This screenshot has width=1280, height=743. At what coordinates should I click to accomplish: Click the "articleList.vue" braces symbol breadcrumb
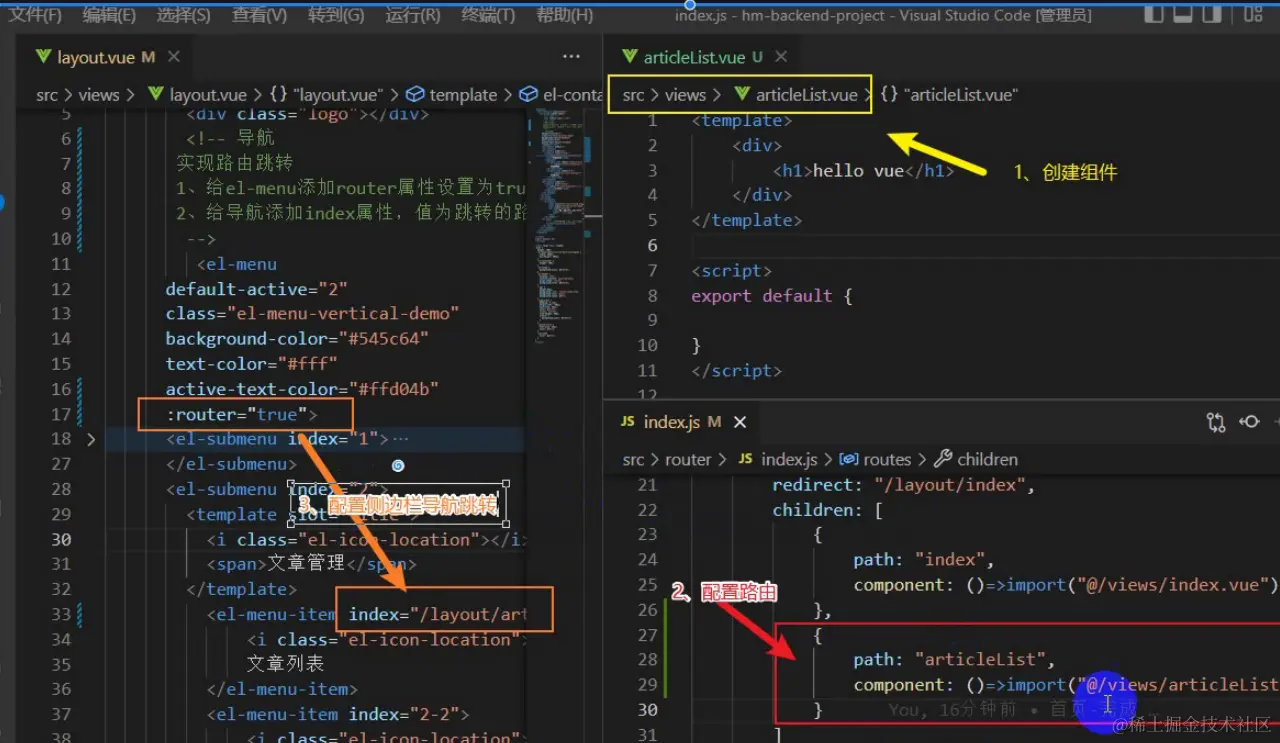pos(949,95)
